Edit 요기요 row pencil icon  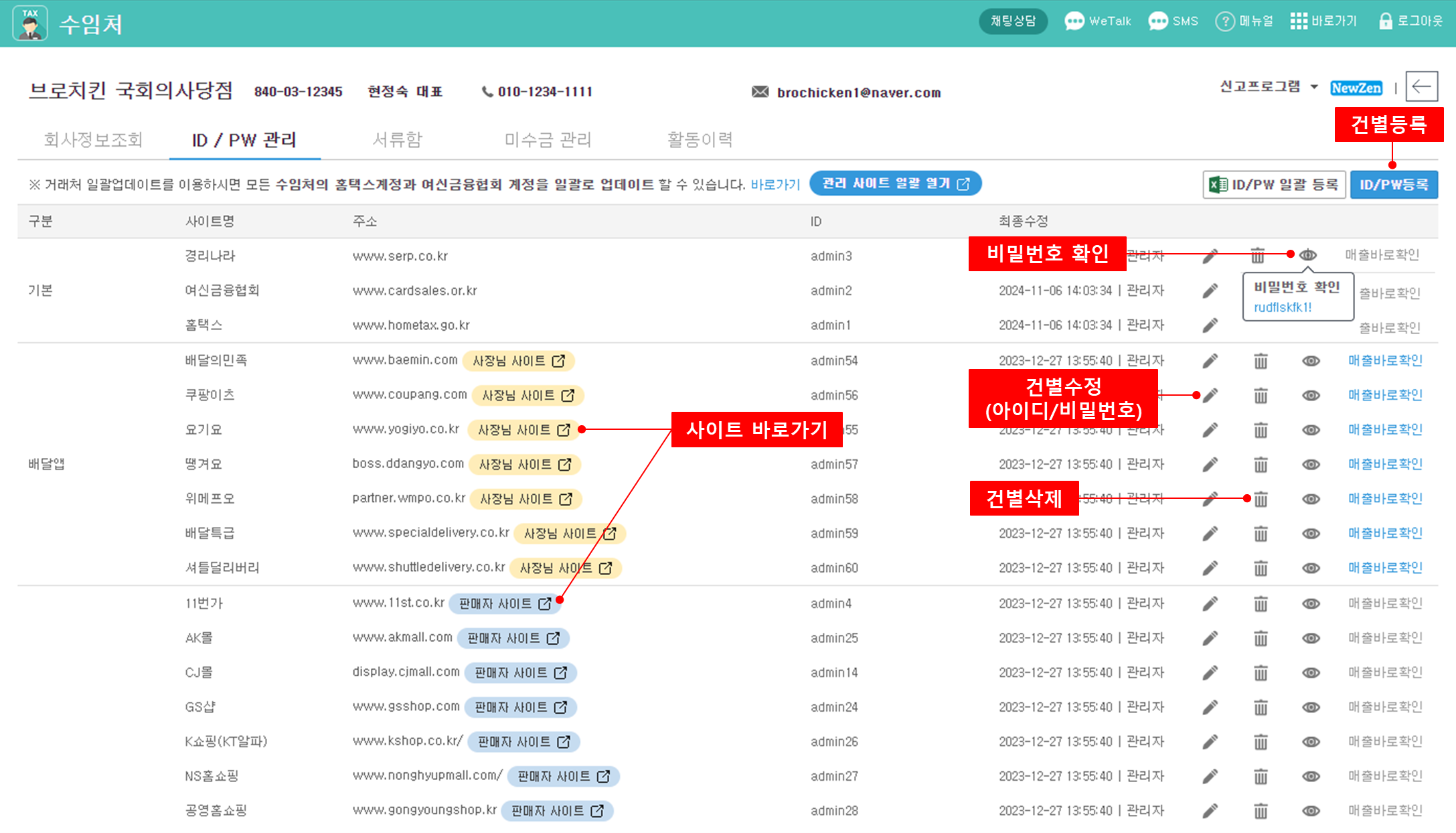coord(1210,430)
